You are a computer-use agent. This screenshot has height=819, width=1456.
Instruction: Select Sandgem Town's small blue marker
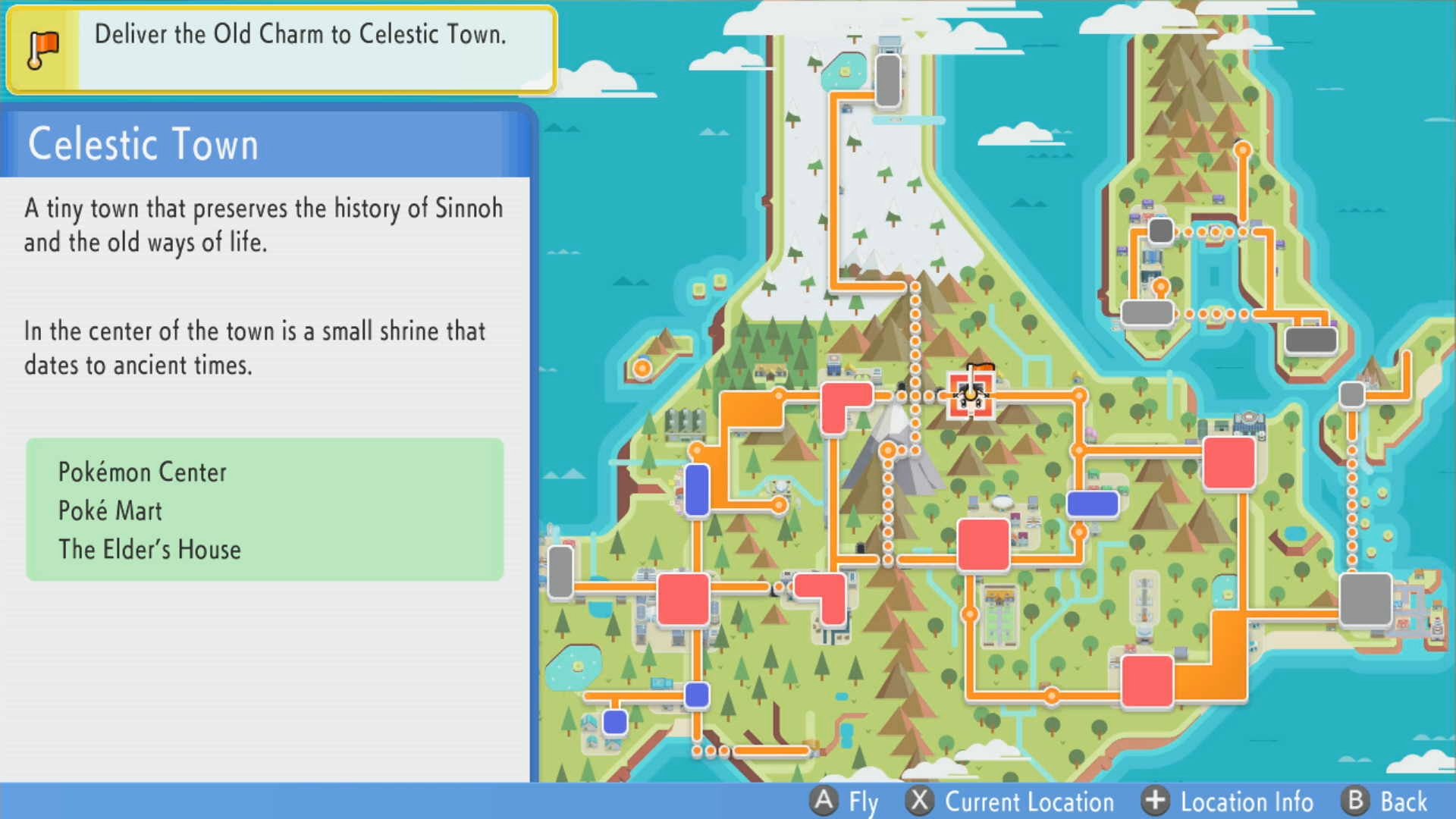tap(697, 695)
